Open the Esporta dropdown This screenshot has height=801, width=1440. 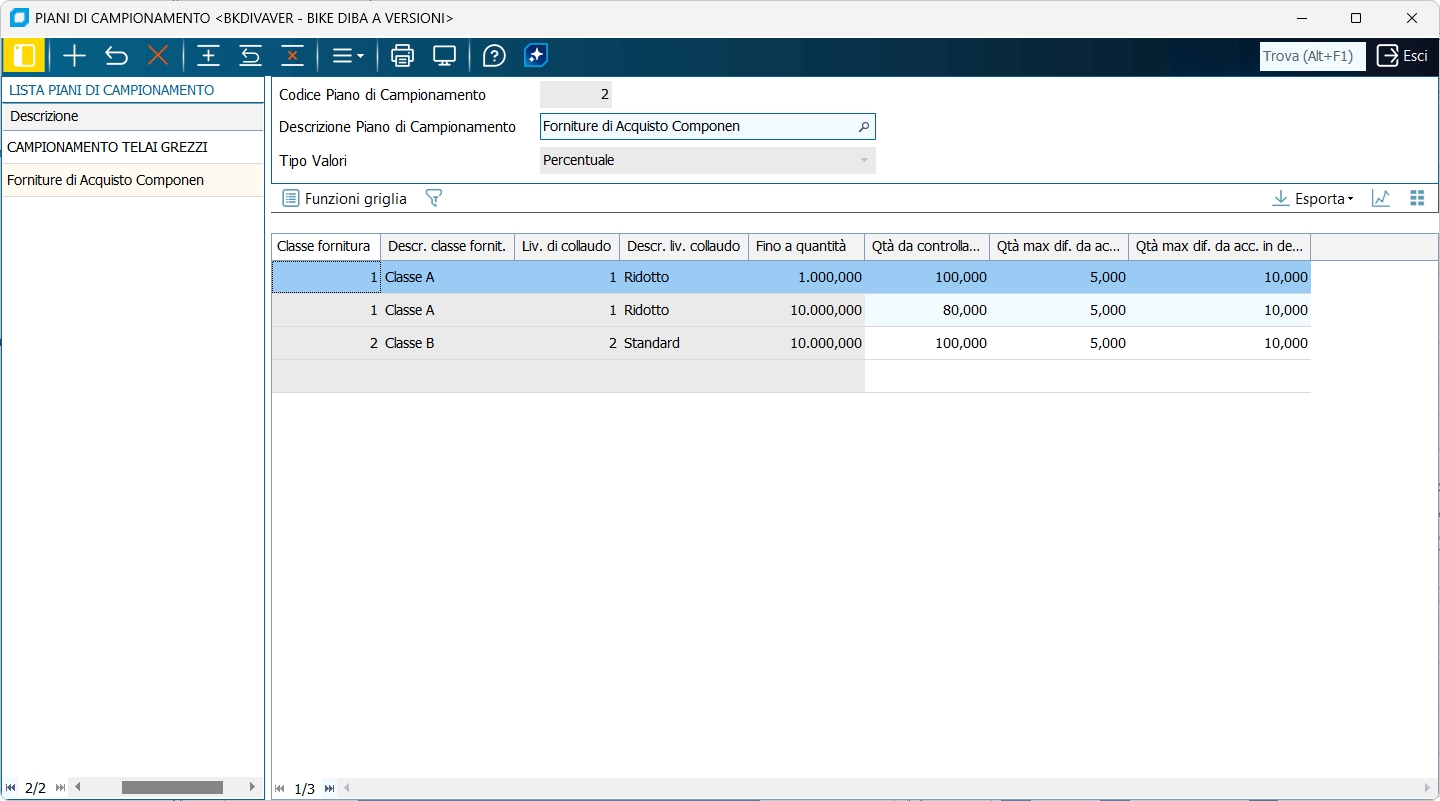1312,198
